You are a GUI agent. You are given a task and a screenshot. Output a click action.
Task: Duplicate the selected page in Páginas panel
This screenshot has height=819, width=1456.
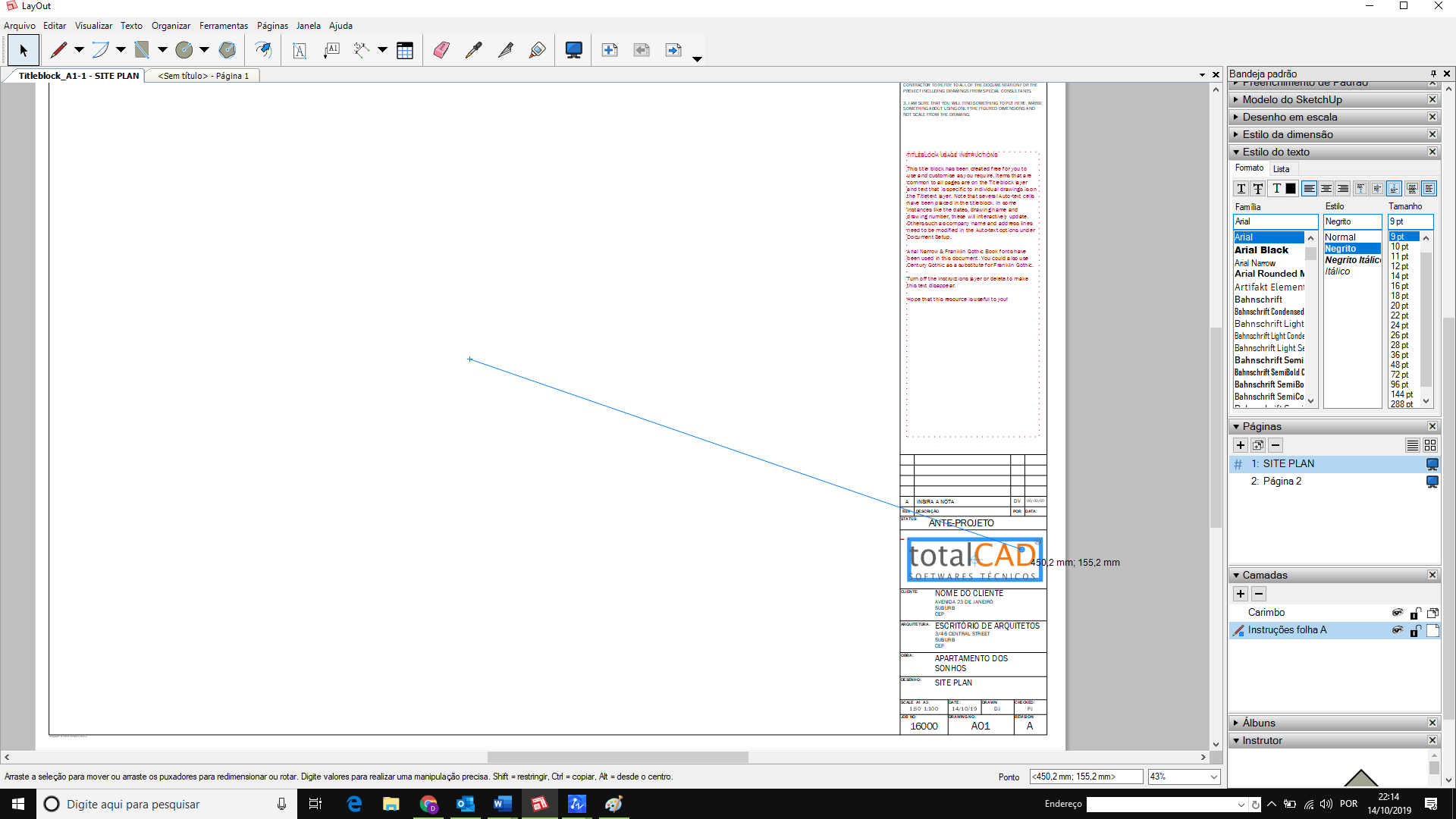[x=1258, y=445]
